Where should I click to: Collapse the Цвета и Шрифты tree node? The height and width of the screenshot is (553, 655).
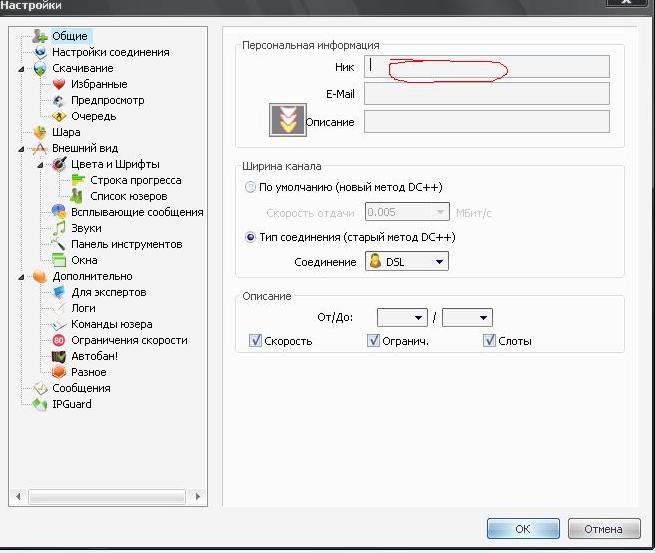pos(40,165)
